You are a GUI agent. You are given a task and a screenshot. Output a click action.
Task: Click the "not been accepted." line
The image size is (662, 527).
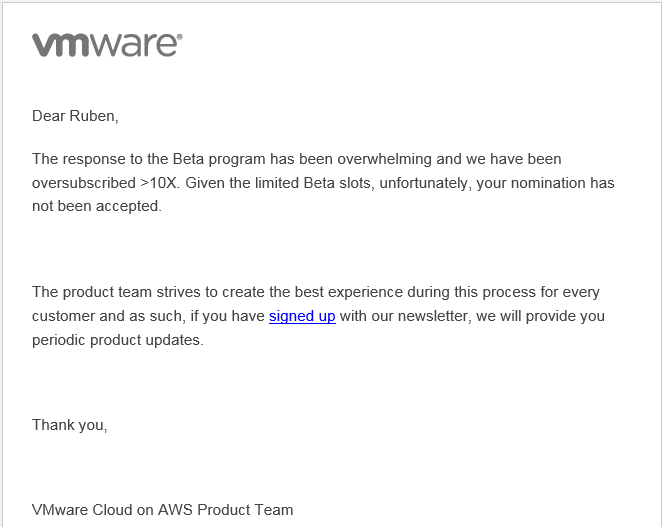96,206
